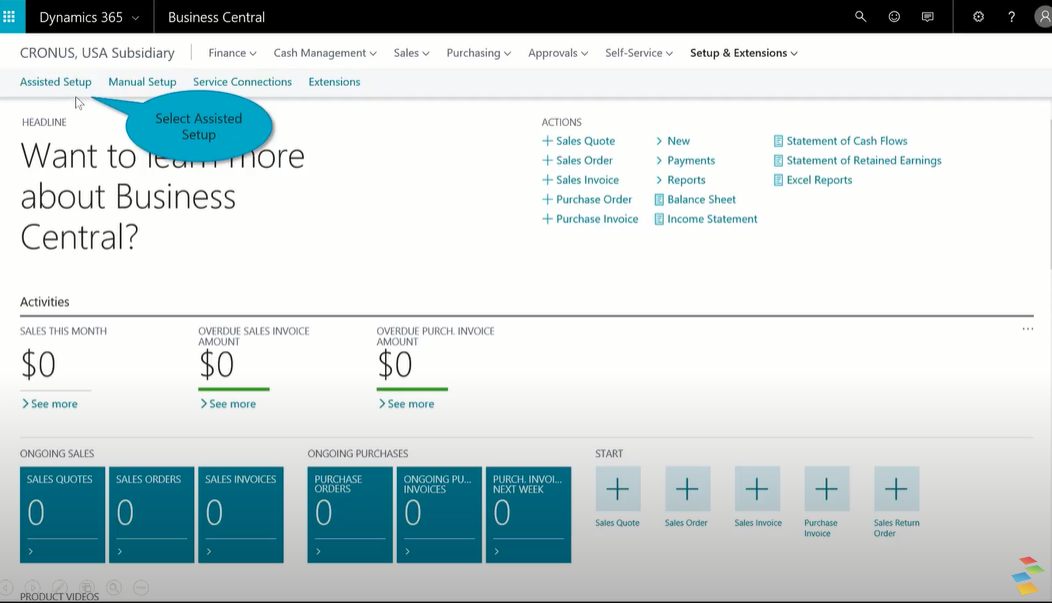Open Service Connections
The image size is (1052, 603).
click(242, 82)
